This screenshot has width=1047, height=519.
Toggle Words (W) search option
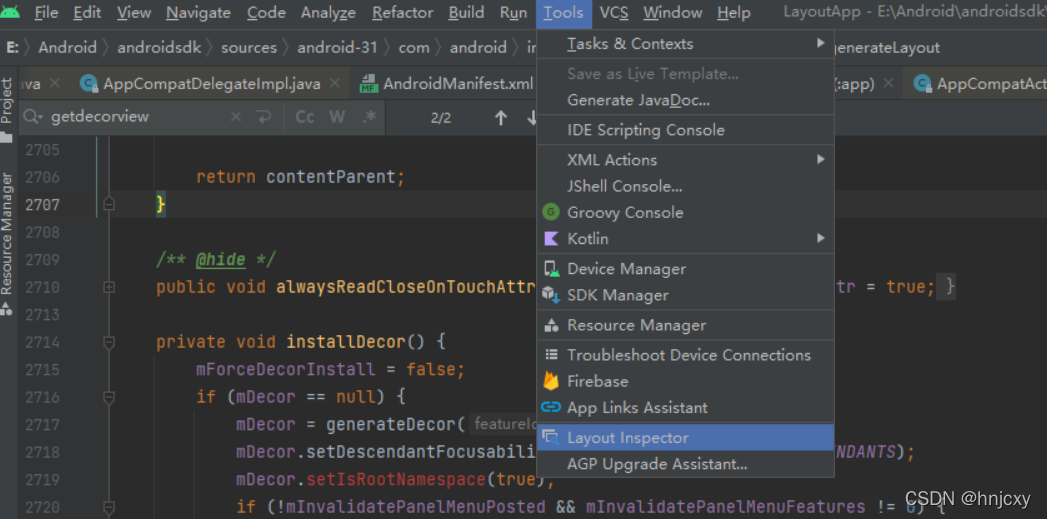click(x=337, y=118)
